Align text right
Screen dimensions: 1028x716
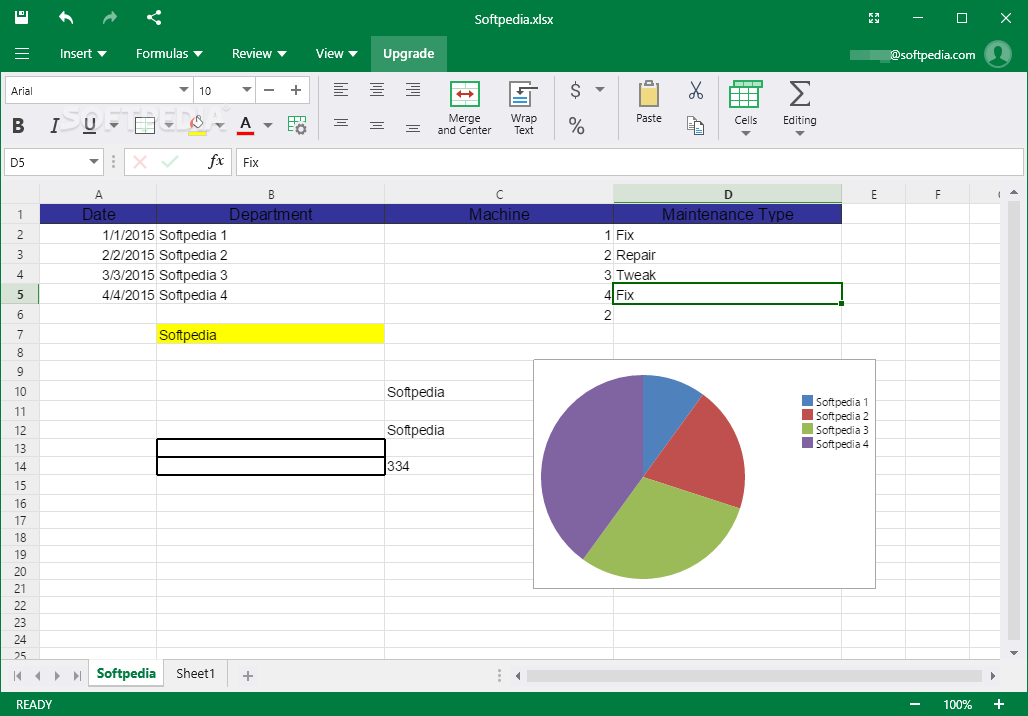tap(413, 90)
